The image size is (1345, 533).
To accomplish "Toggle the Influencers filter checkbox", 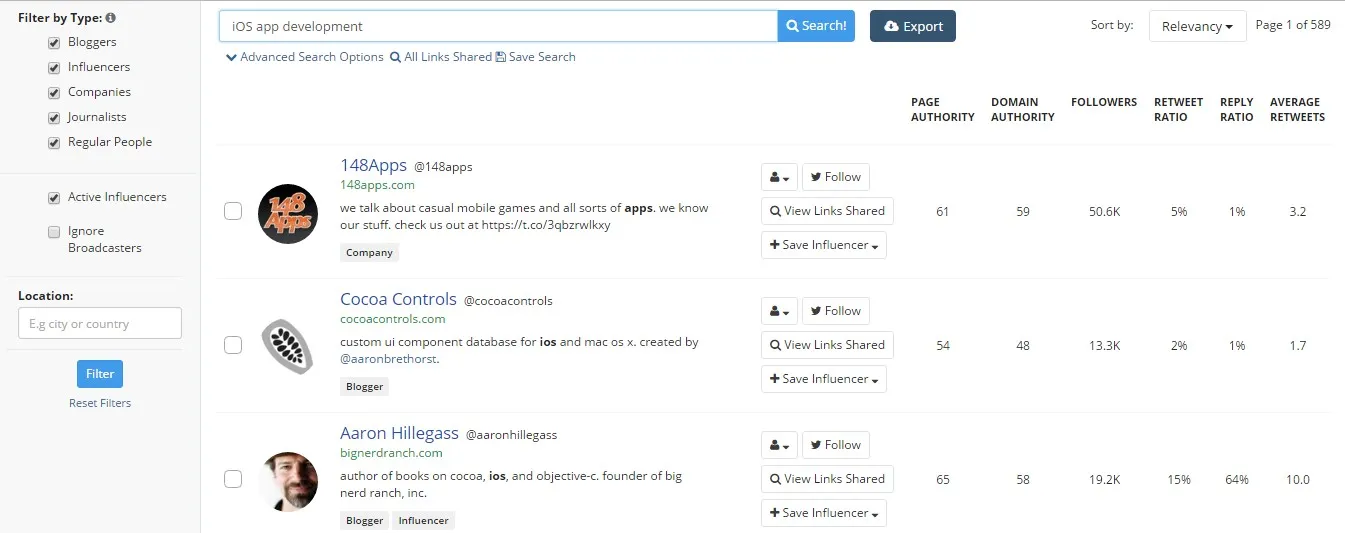I will click(x=54, y=68).
